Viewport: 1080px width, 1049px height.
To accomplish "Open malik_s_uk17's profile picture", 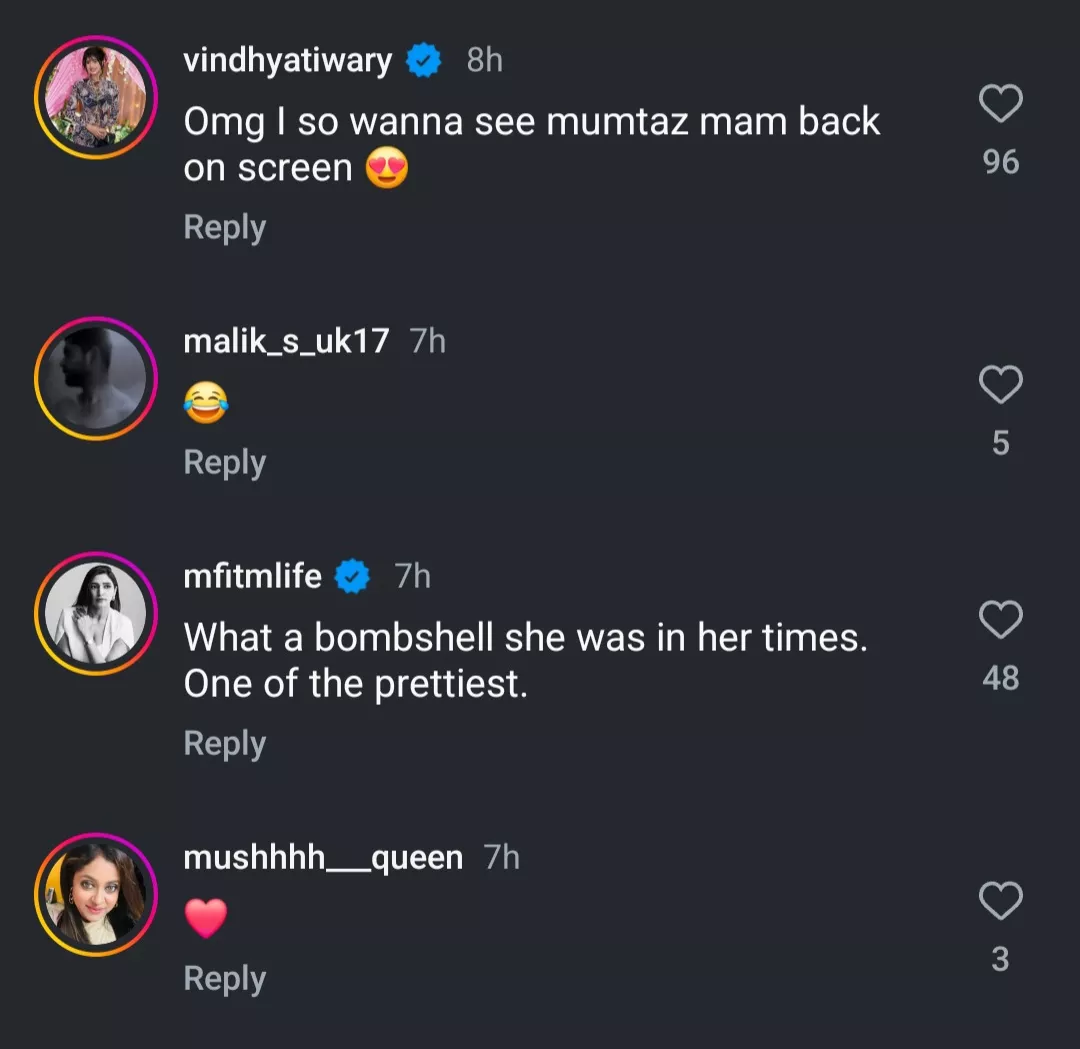I will (96, 379).
